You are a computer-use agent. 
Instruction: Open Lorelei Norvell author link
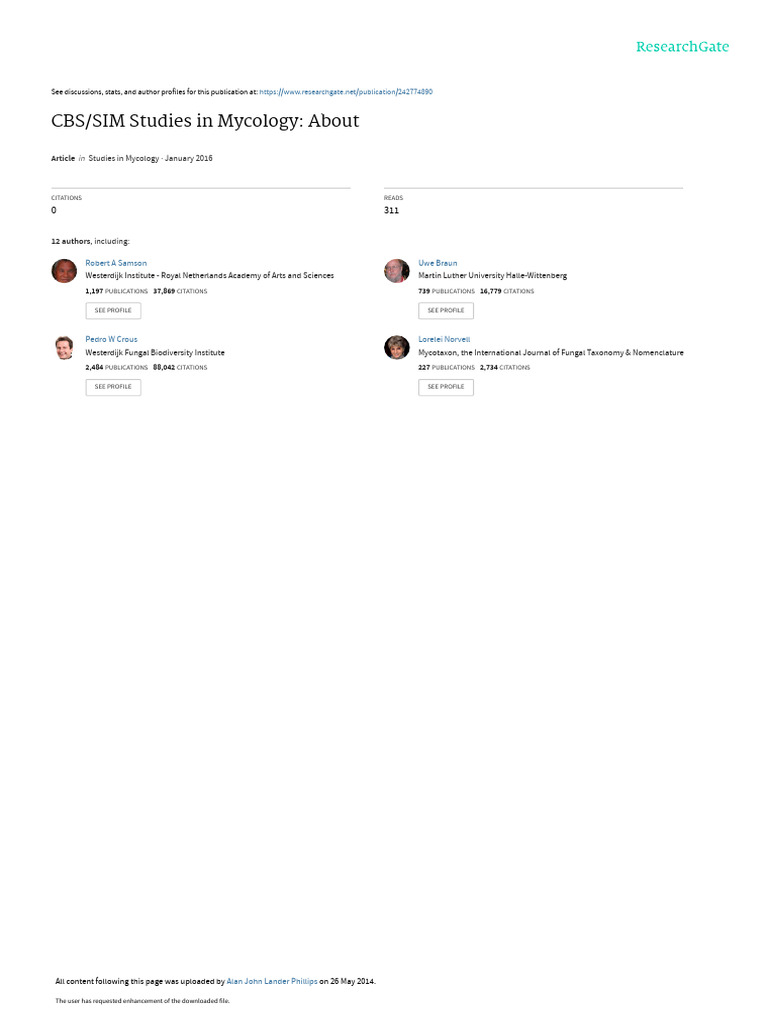pyautogui.click(x=444, y=340)
